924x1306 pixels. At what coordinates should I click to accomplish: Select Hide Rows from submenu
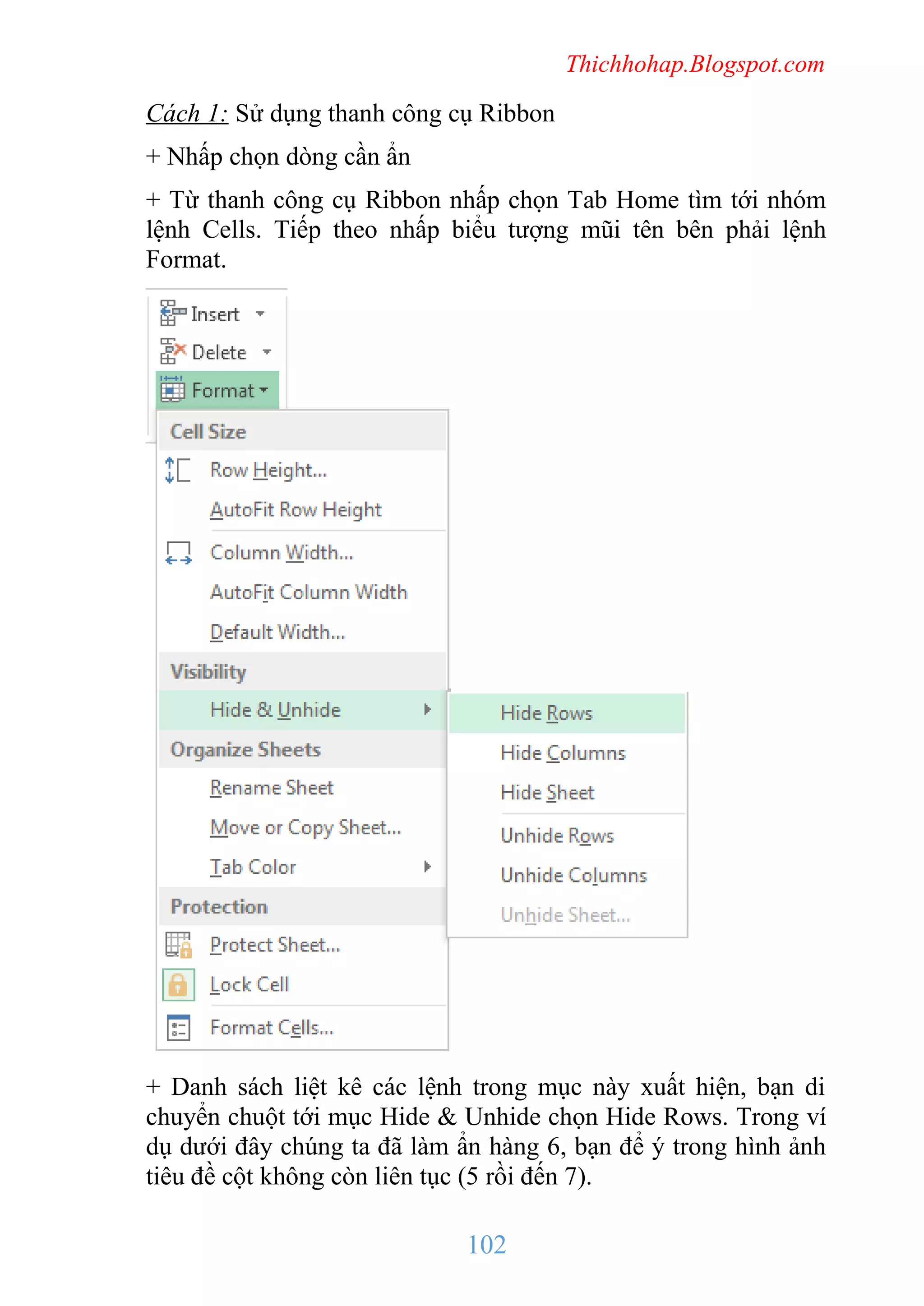546,713
